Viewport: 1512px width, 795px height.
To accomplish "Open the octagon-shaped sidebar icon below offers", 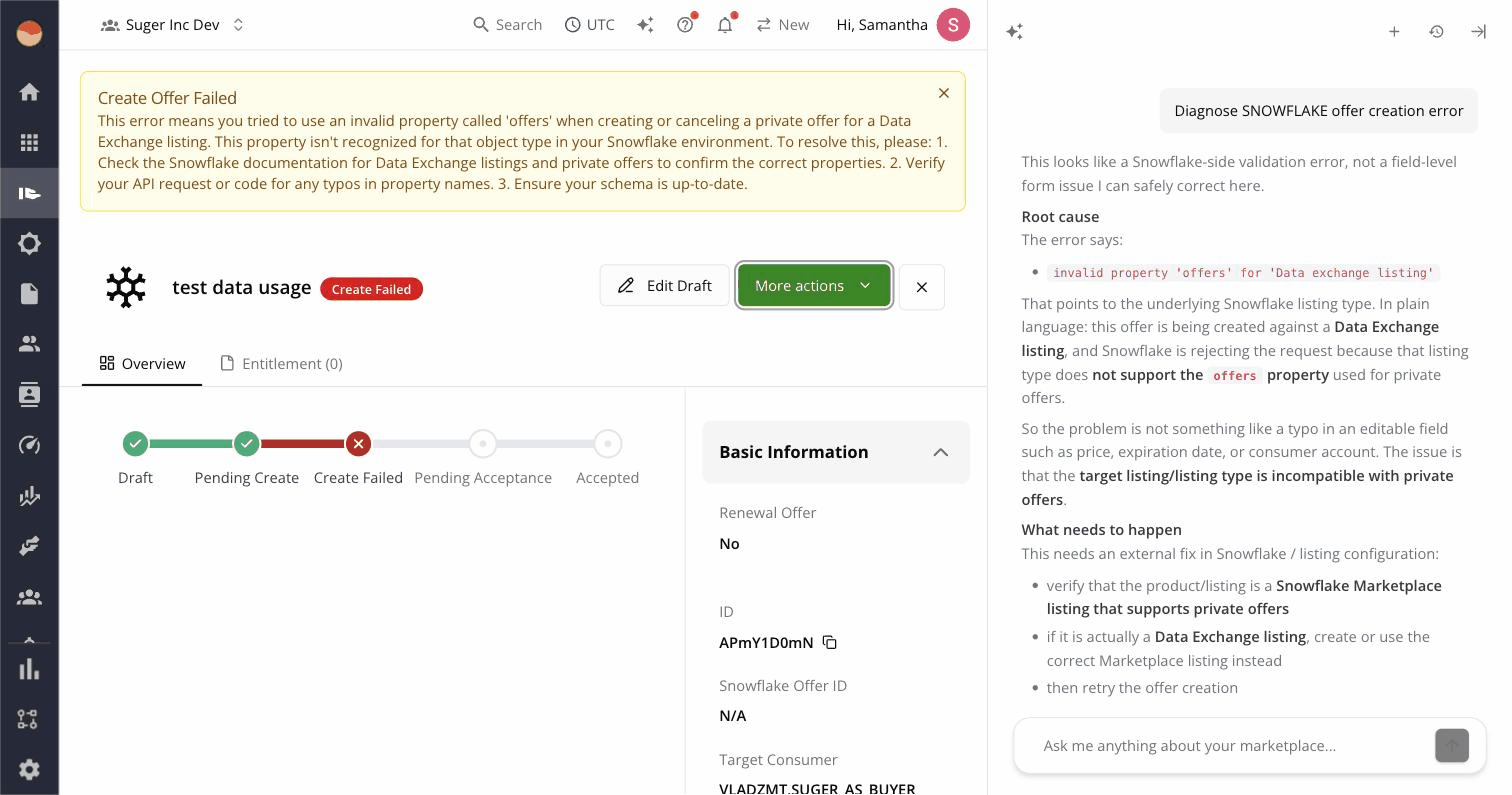I will pos(29,243).
